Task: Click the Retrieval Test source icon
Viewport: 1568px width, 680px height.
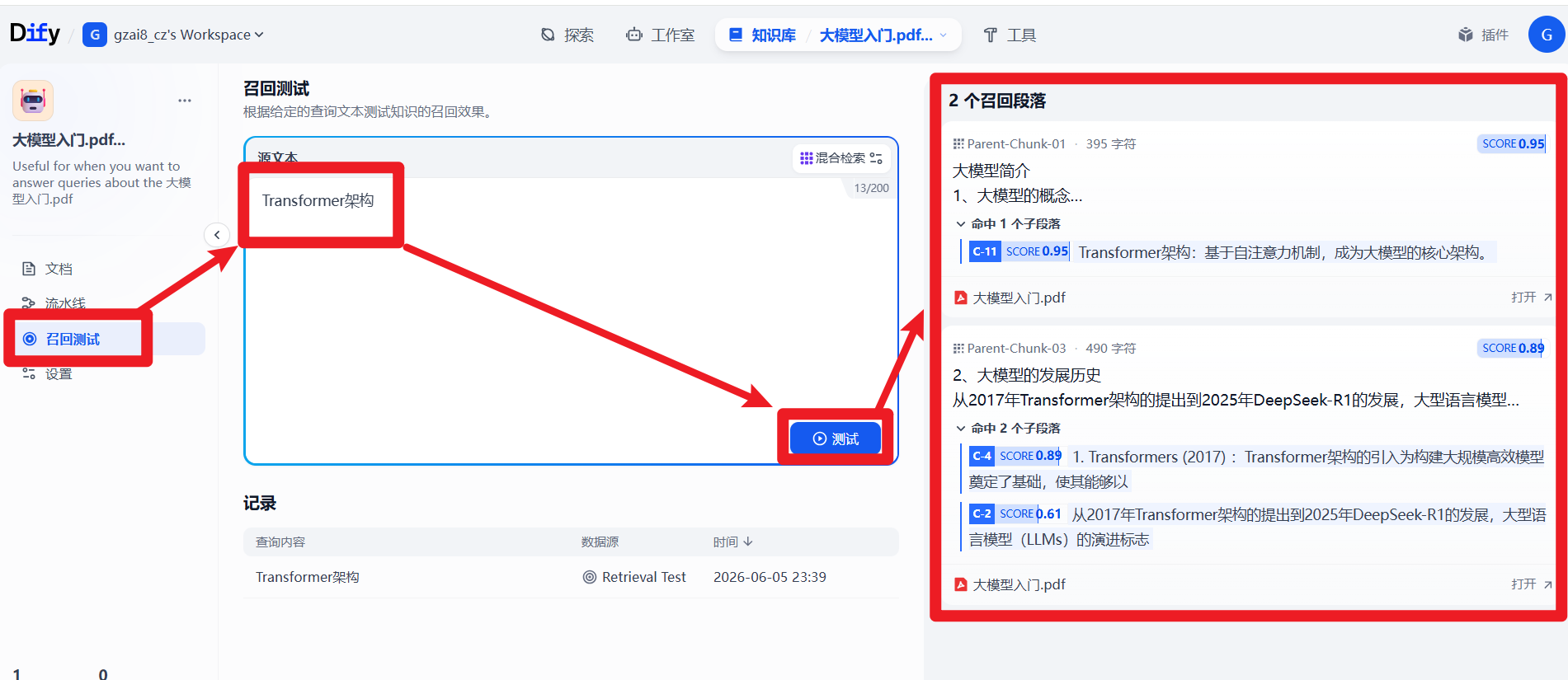Action: (x=590, y=577)
